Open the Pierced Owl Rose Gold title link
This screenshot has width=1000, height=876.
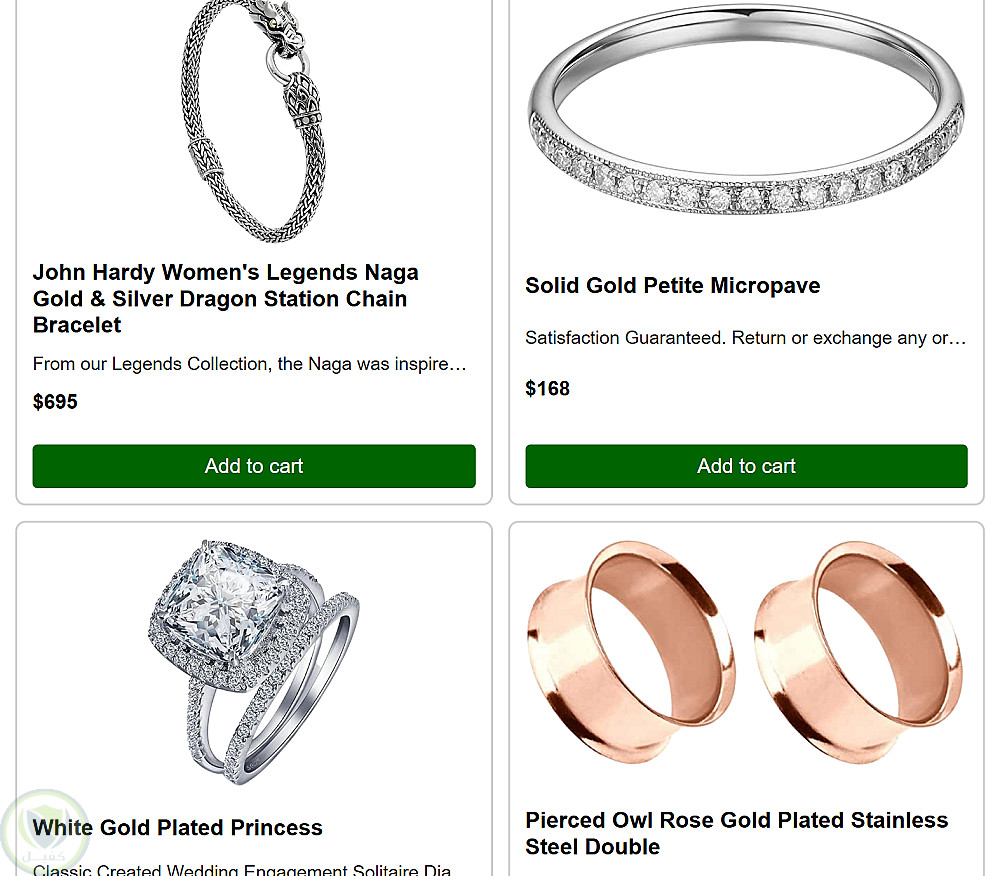pos(736,833)
